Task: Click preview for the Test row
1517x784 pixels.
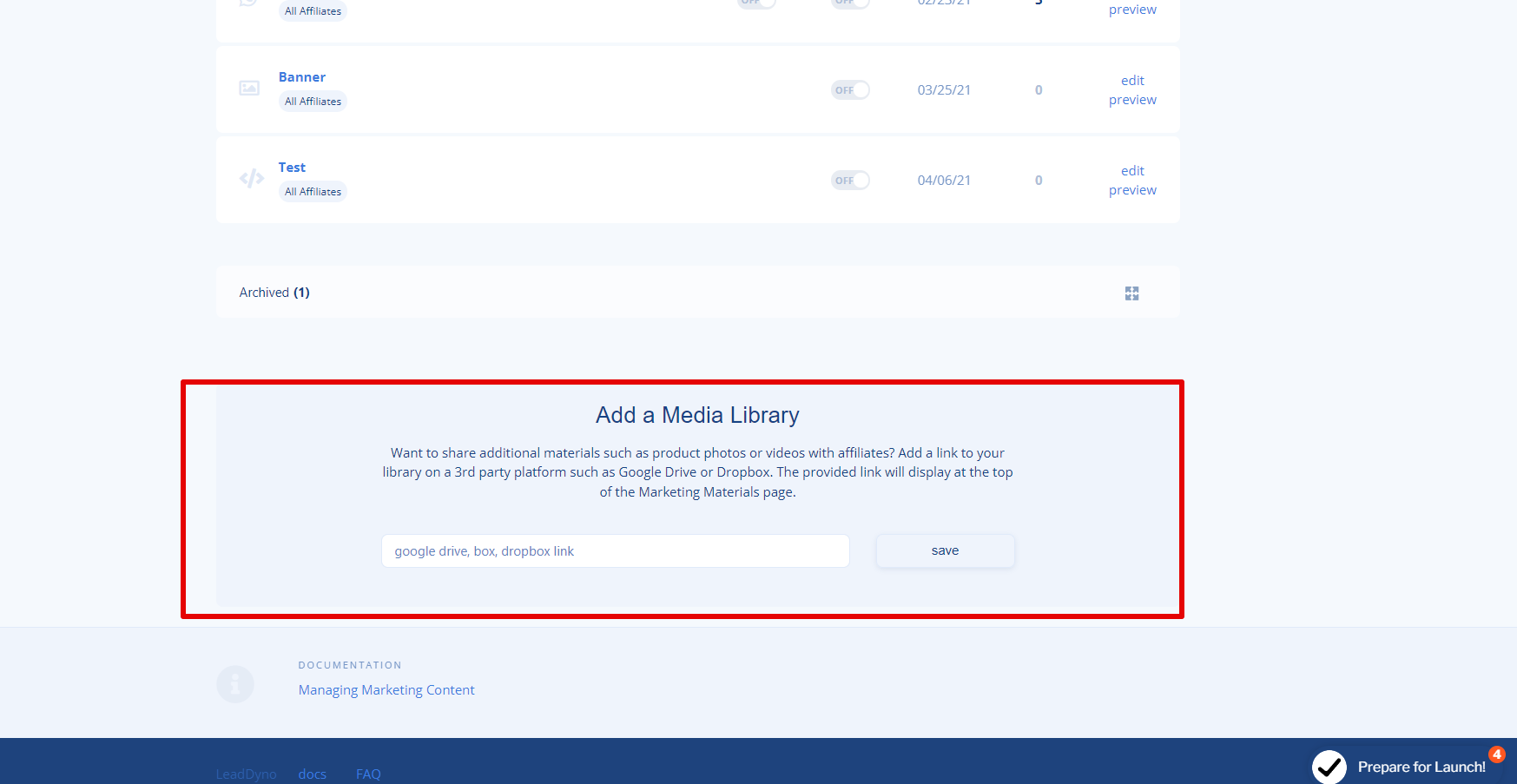Action: 1132,190
